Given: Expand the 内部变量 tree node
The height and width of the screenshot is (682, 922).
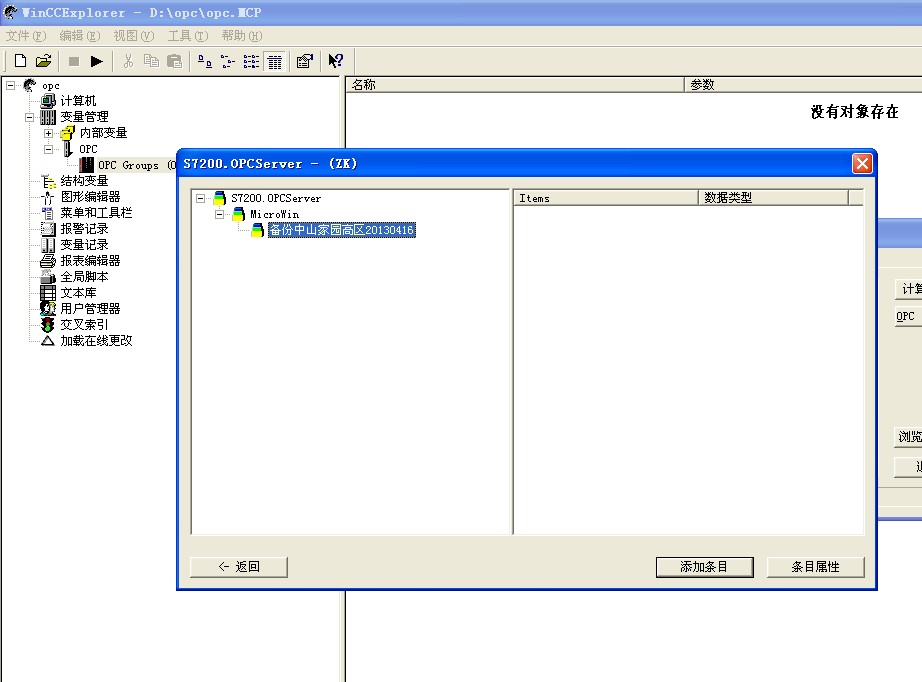Looking at the screenshot, I should pos(48,133).
